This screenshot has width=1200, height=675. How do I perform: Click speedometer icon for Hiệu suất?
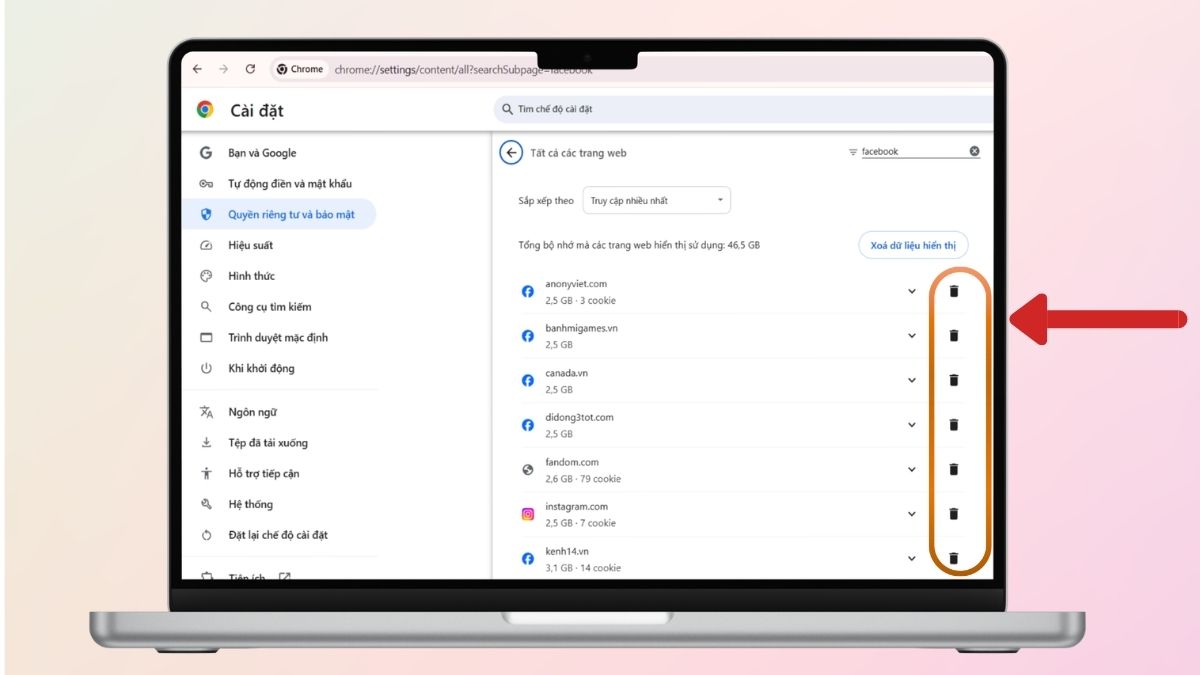(x=206, y=245)
